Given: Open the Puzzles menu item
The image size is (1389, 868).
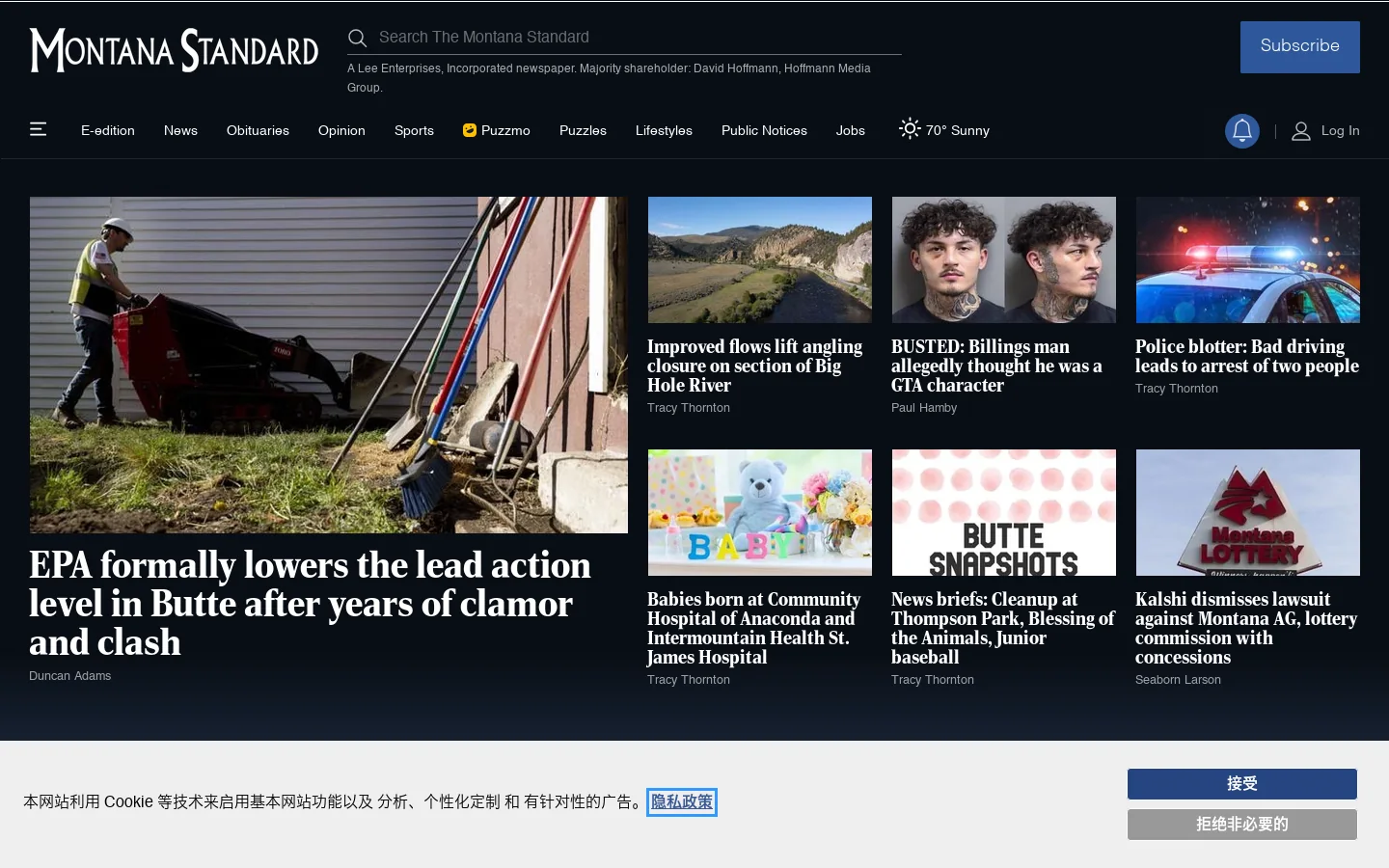Looking at the screenshot, I should 583,130.
